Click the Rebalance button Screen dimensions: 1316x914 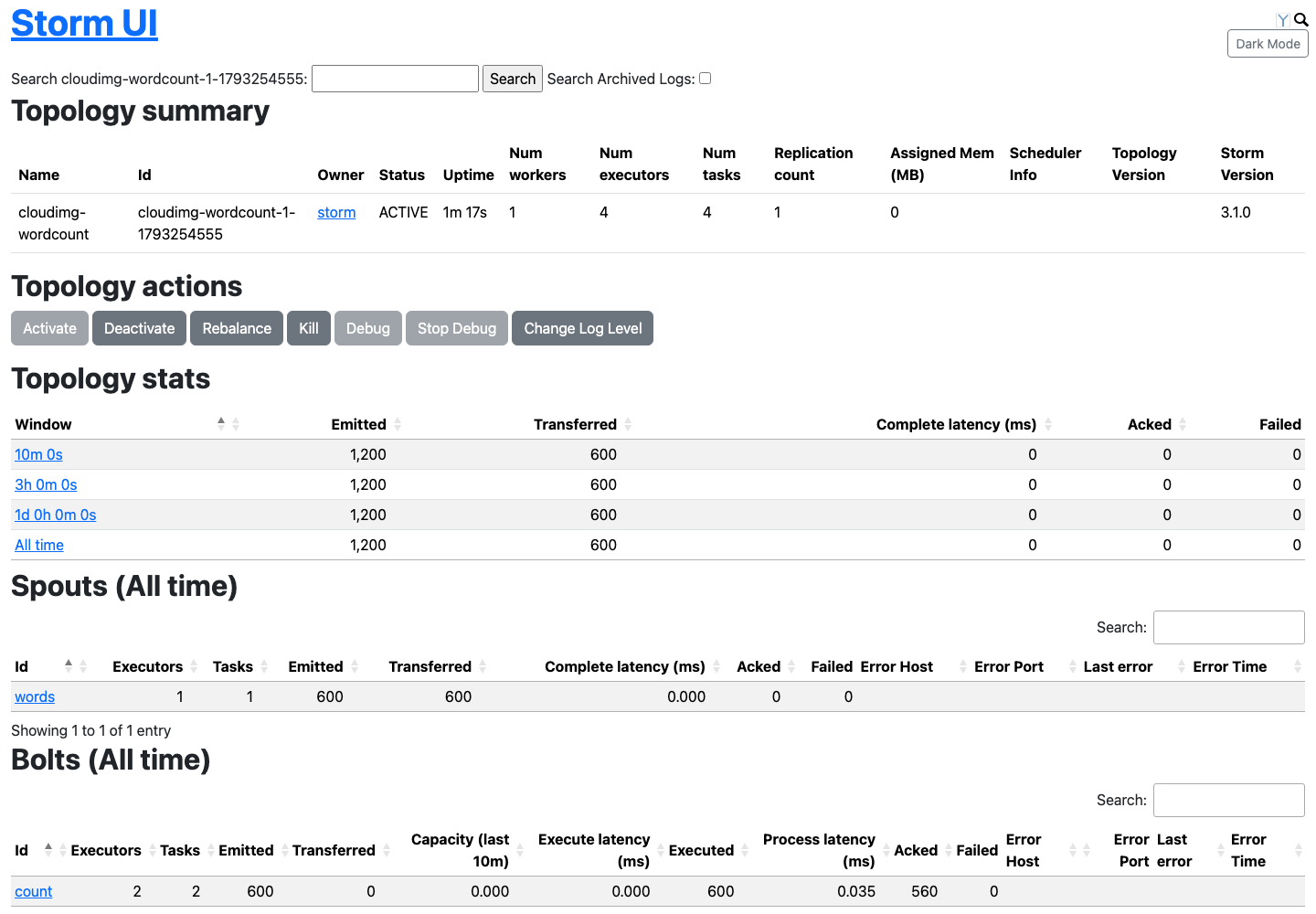pyautogui.click(x=237, y=328)
